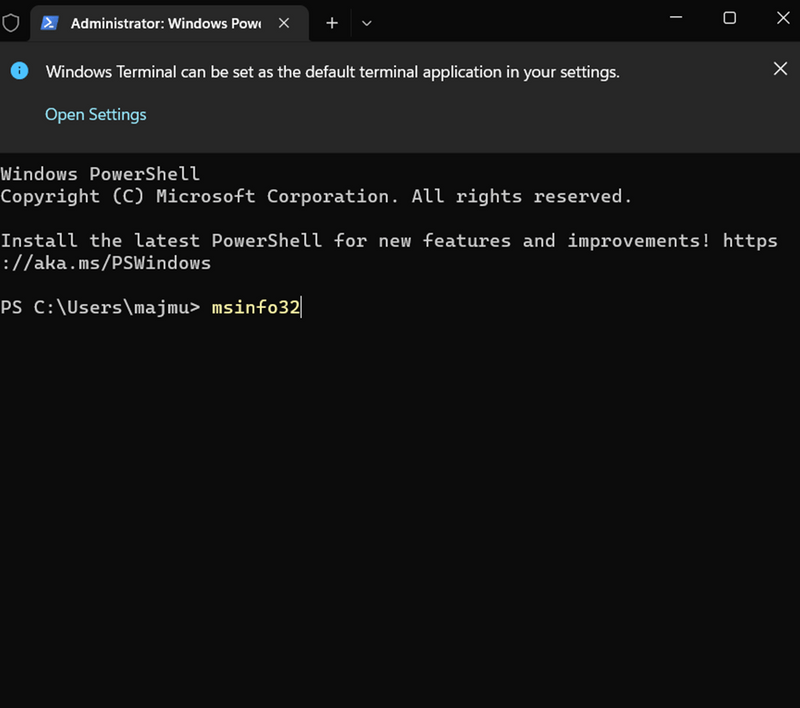Open a new terminal tab with the plus icon
This screenshot has width=800, height=708.
click(331, 23)
